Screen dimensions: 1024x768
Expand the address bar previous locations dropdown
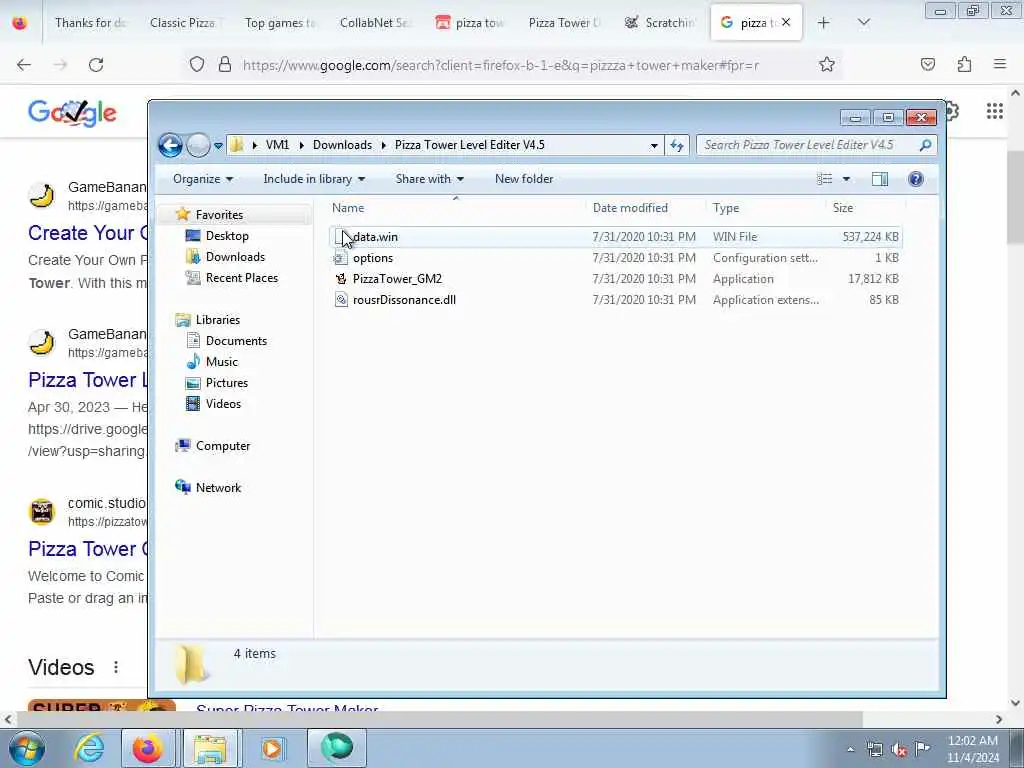(x=654, y=146)
